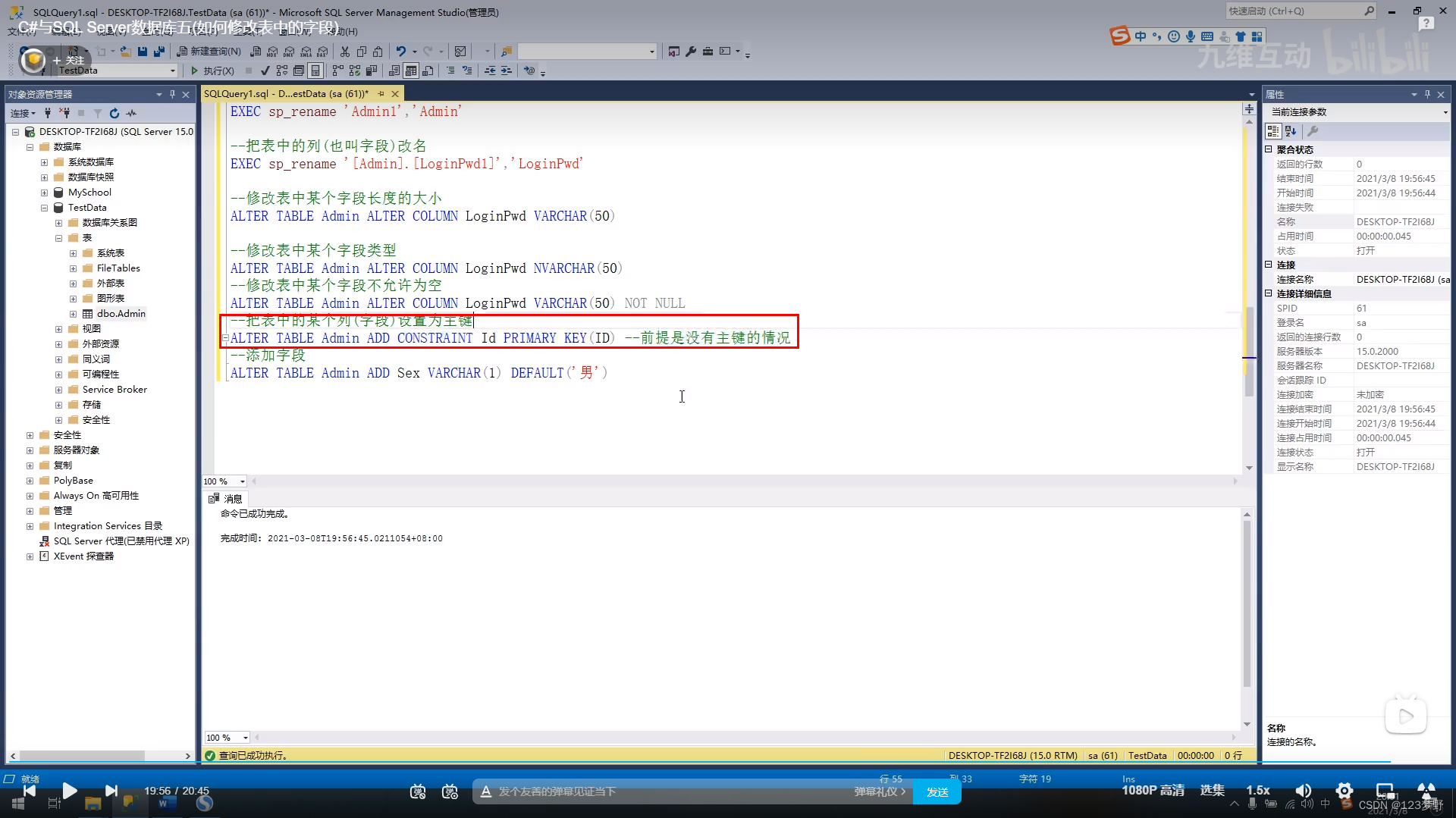This screenshot has width=1456, height=818.
Task: Click Categorized view icon in Properties panel
Action: 1273,131
